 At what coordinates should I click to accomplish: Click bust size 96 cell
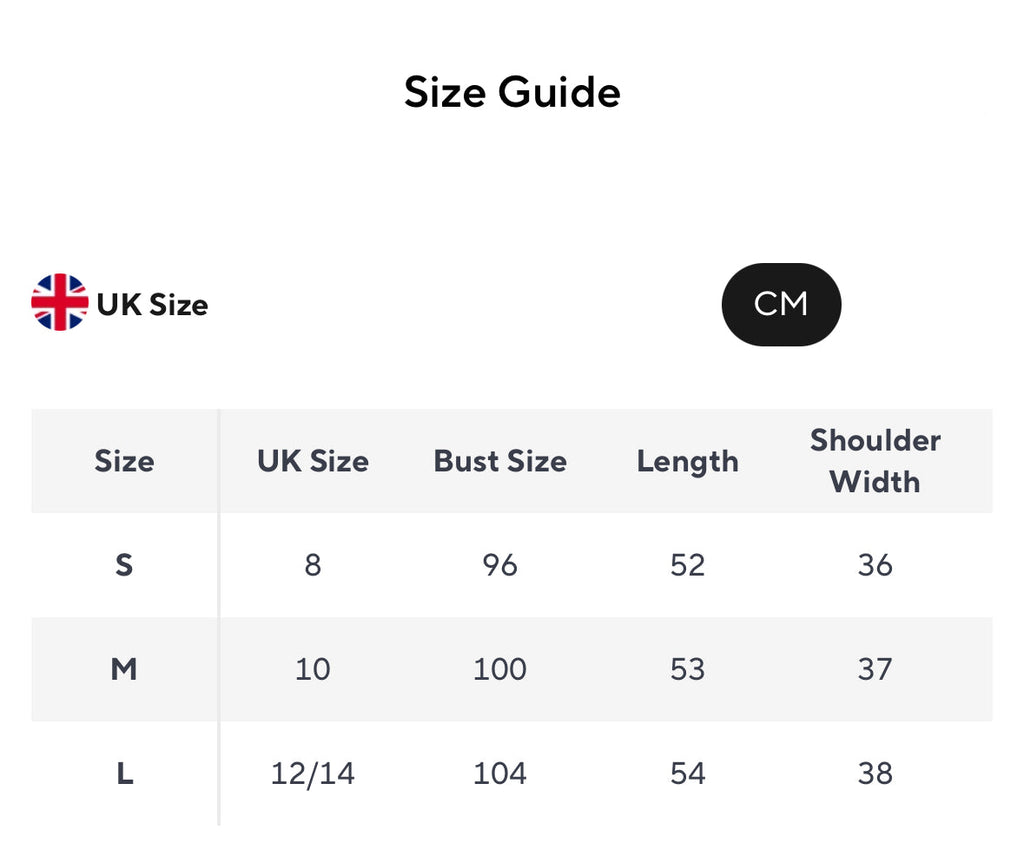tap(500, 565)
